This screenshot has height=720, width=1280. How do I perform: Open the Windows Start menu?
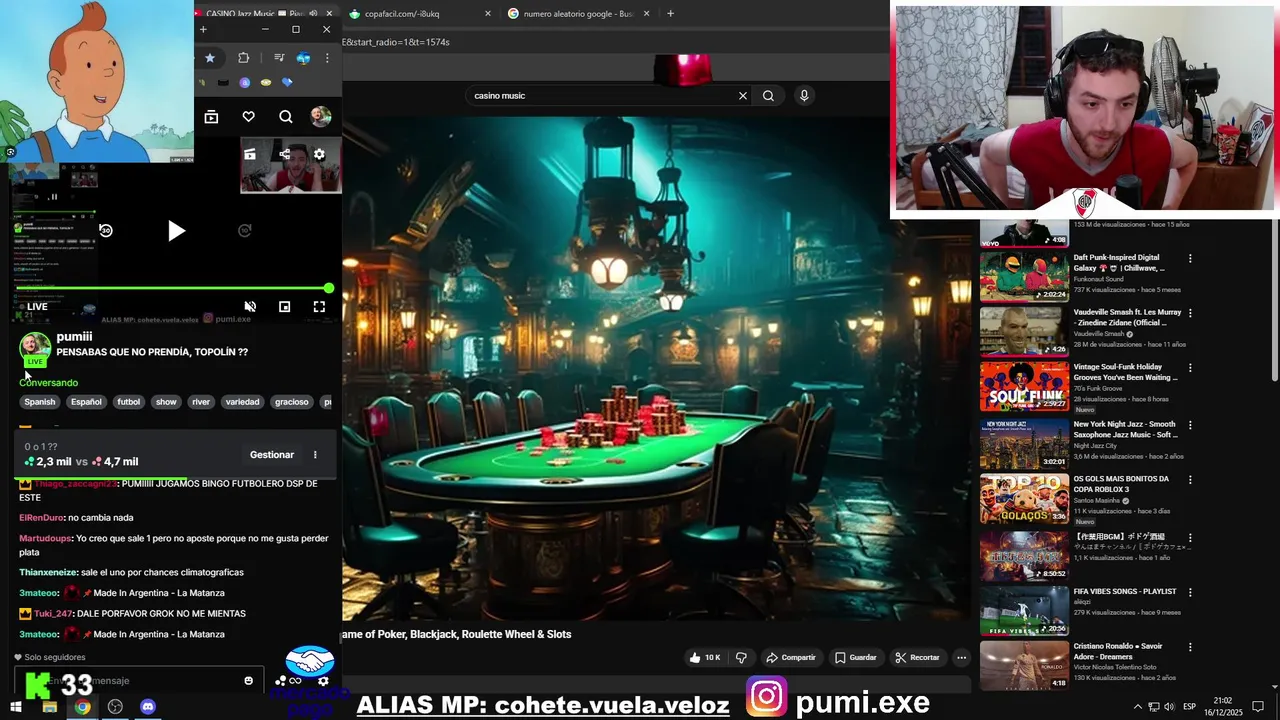[16, 707]
